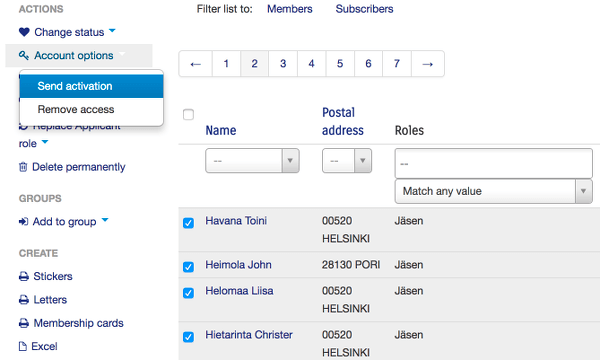
Task: Expand the Add to group dropdown arrow
Action: (105, 220)
